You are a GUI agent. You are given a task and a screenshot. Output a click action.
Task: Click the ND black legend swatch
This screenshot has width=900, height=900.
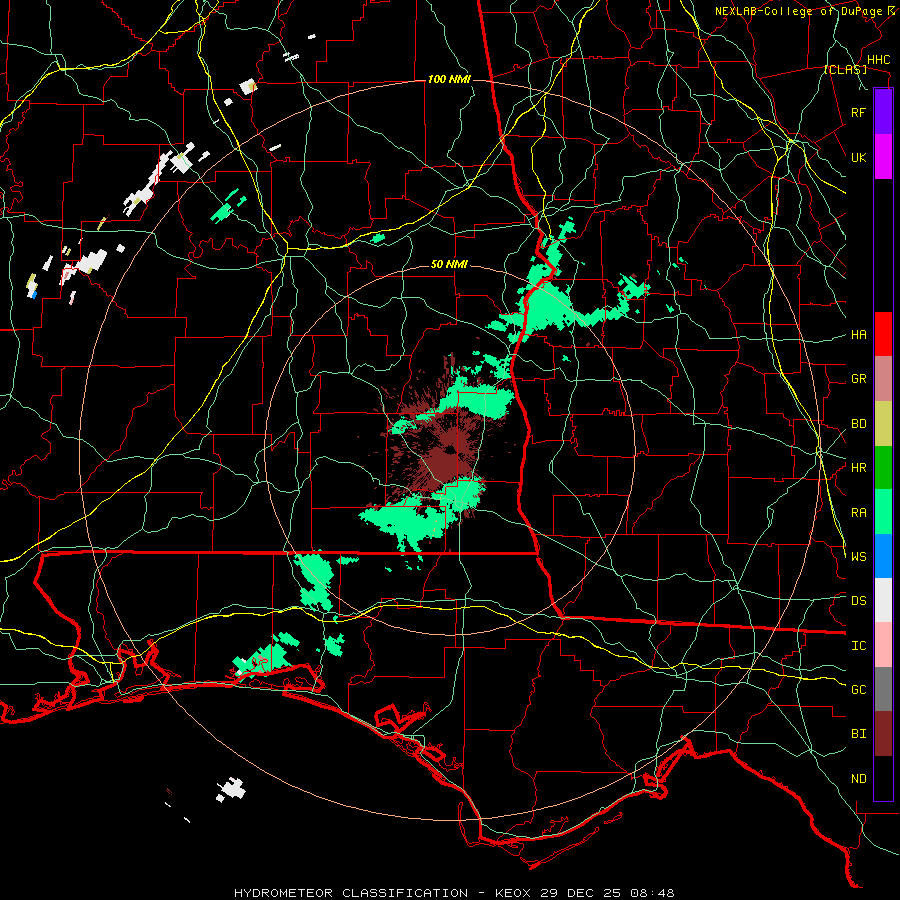click(883, 778)
